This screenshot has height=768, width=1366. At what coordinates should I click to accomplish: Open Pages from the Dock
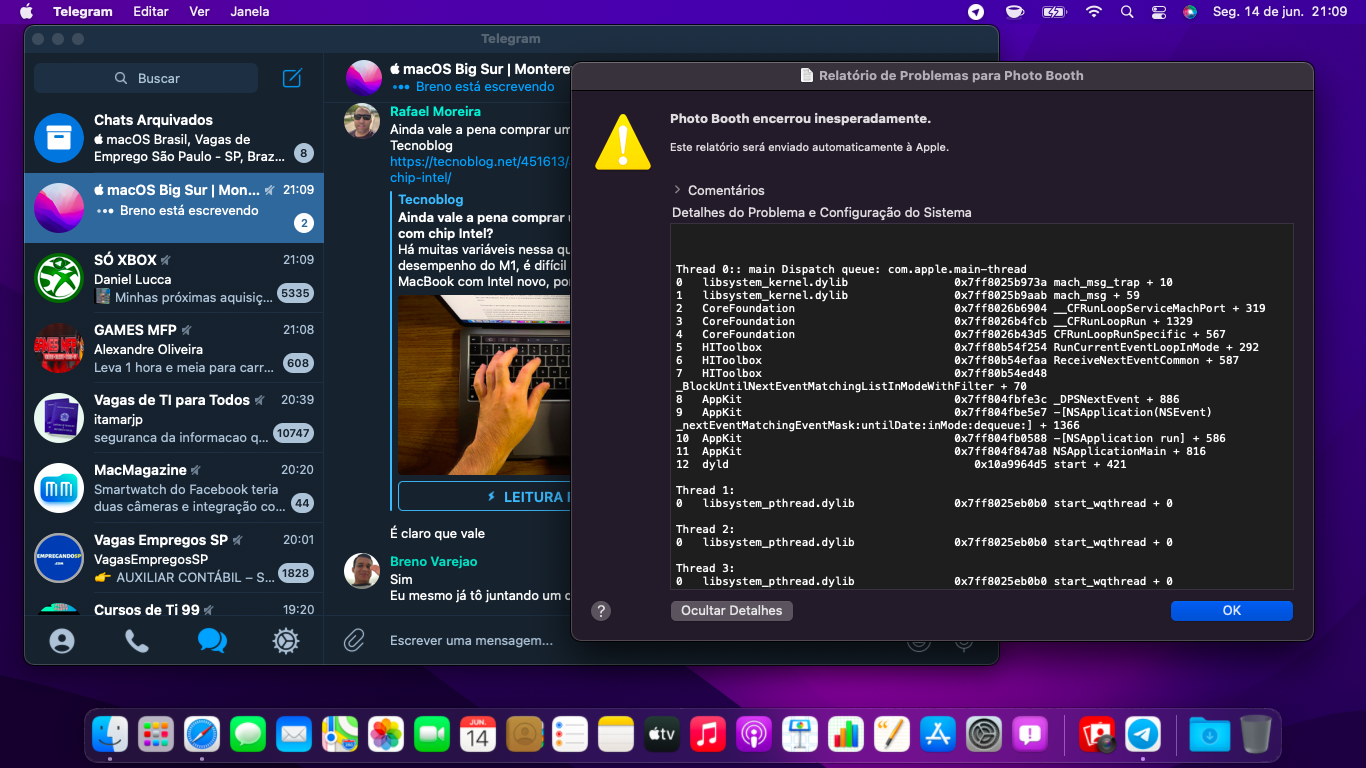(892, 735)
